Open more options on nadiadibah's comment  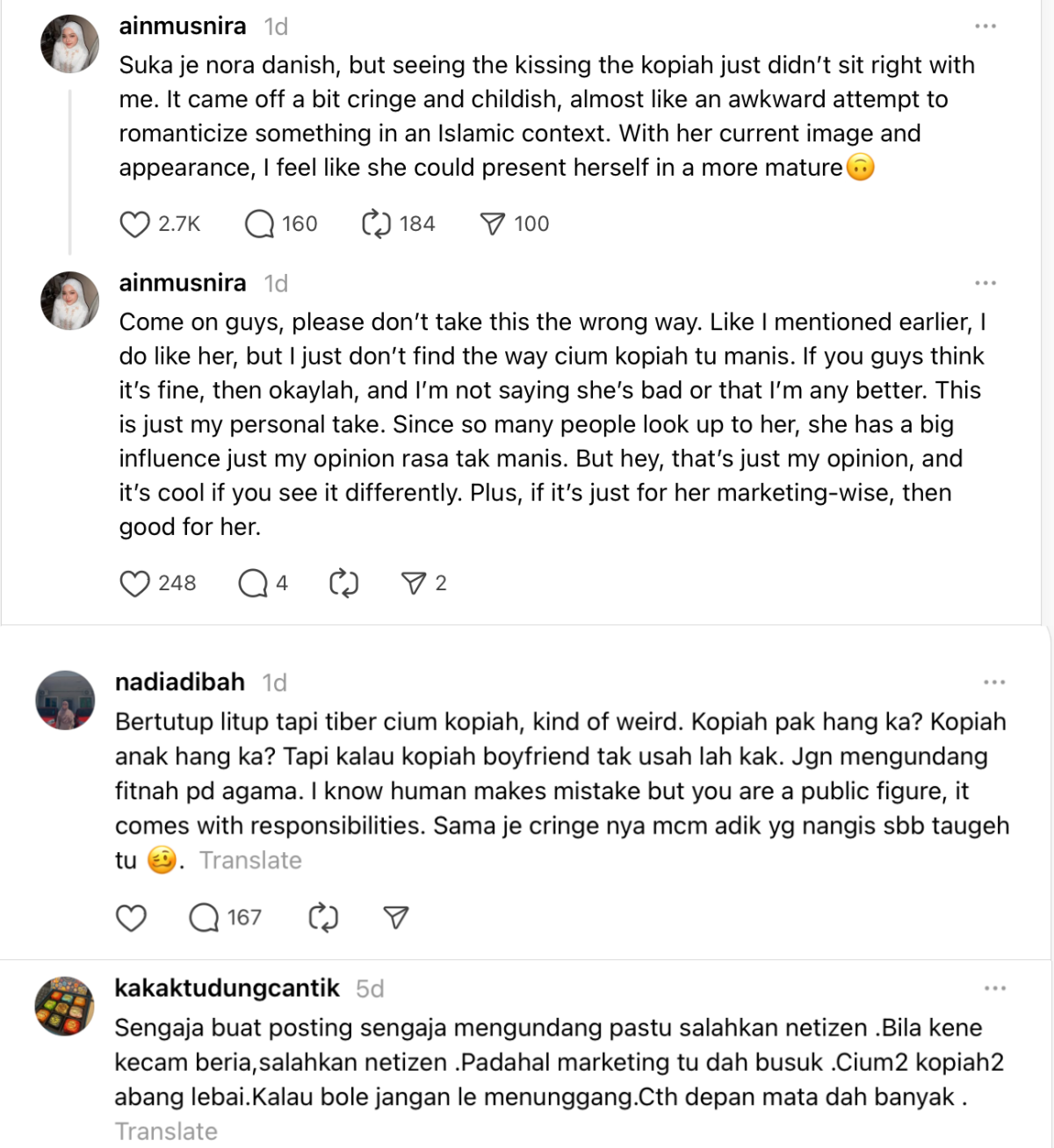(994, 682)
